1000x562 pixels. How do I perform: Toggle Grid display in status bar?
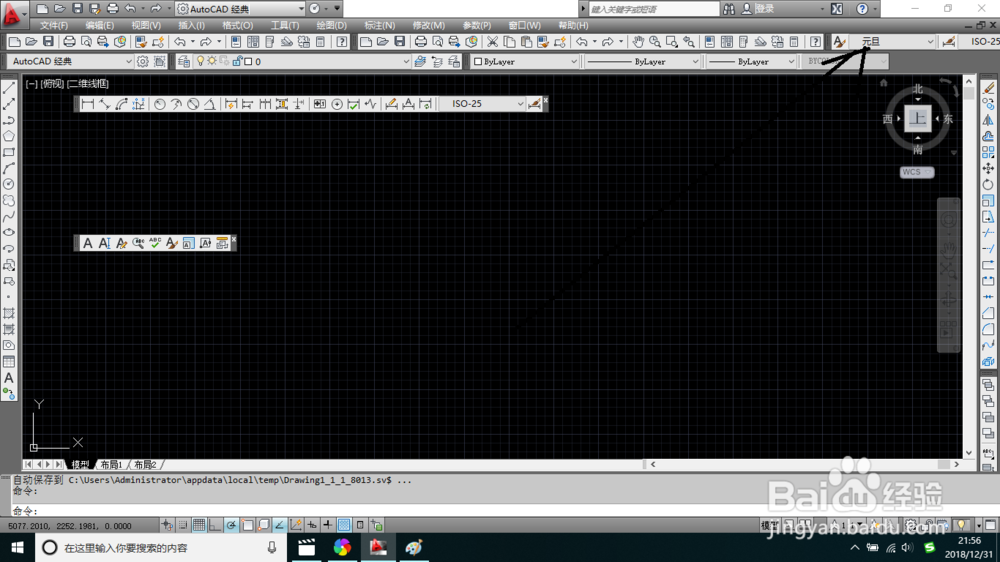(199, 525)
